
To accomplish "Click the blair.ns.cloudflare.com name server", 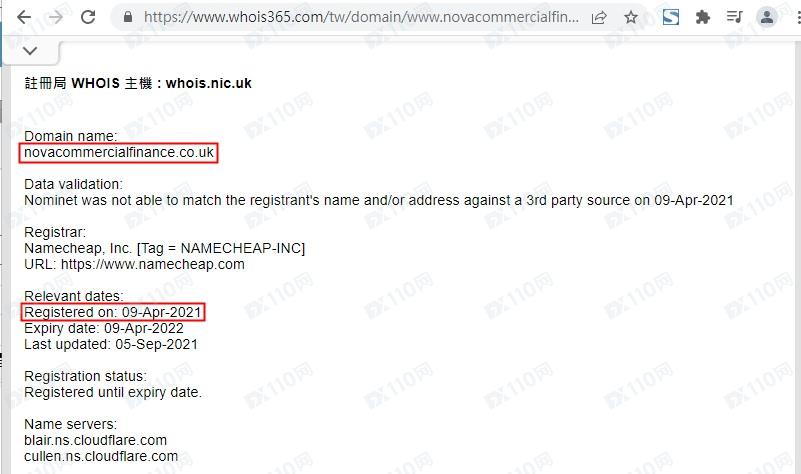I will [x=96, y=440].
